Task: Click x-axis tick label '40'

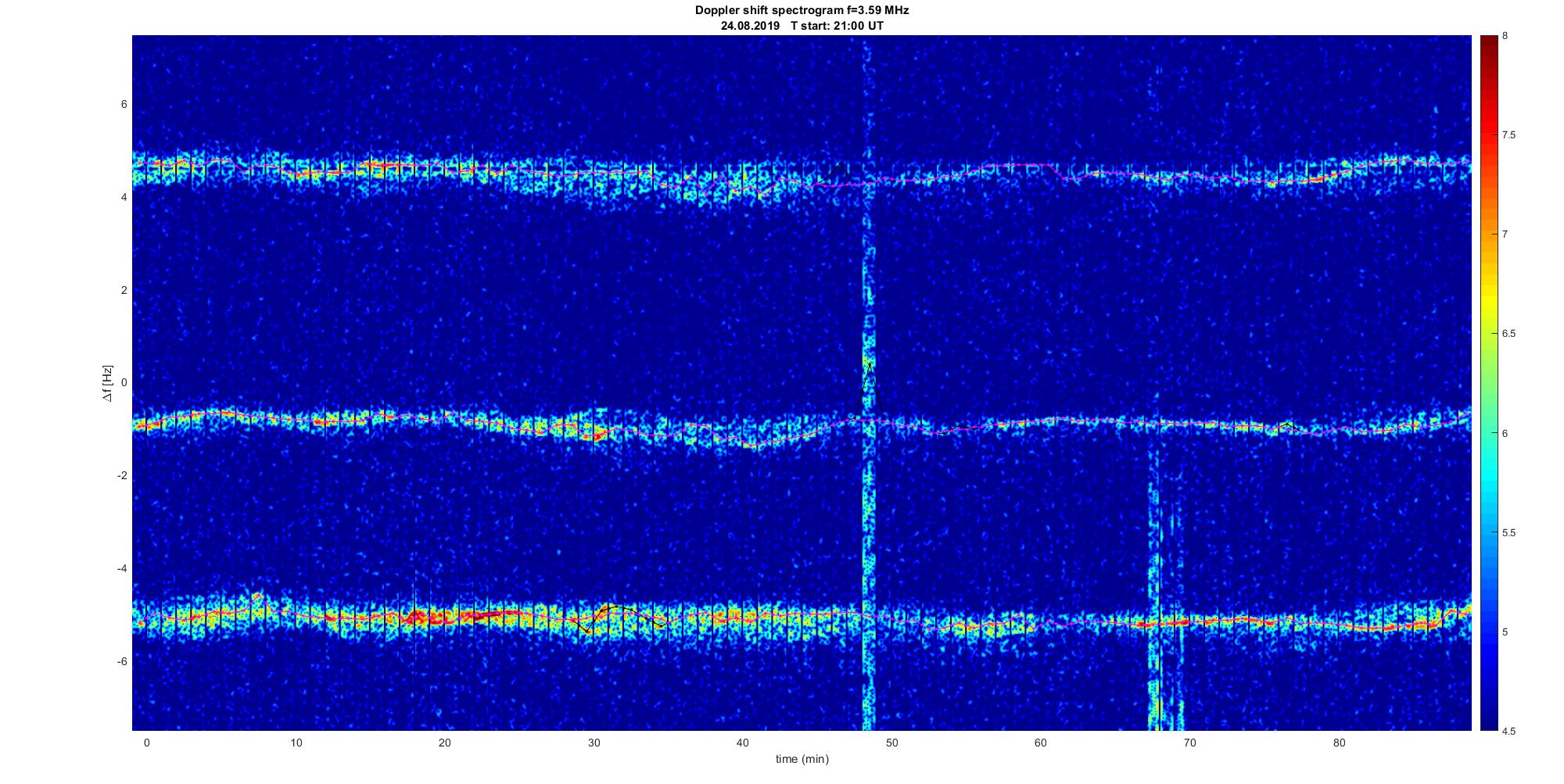Action: click(x=743, y=743)
